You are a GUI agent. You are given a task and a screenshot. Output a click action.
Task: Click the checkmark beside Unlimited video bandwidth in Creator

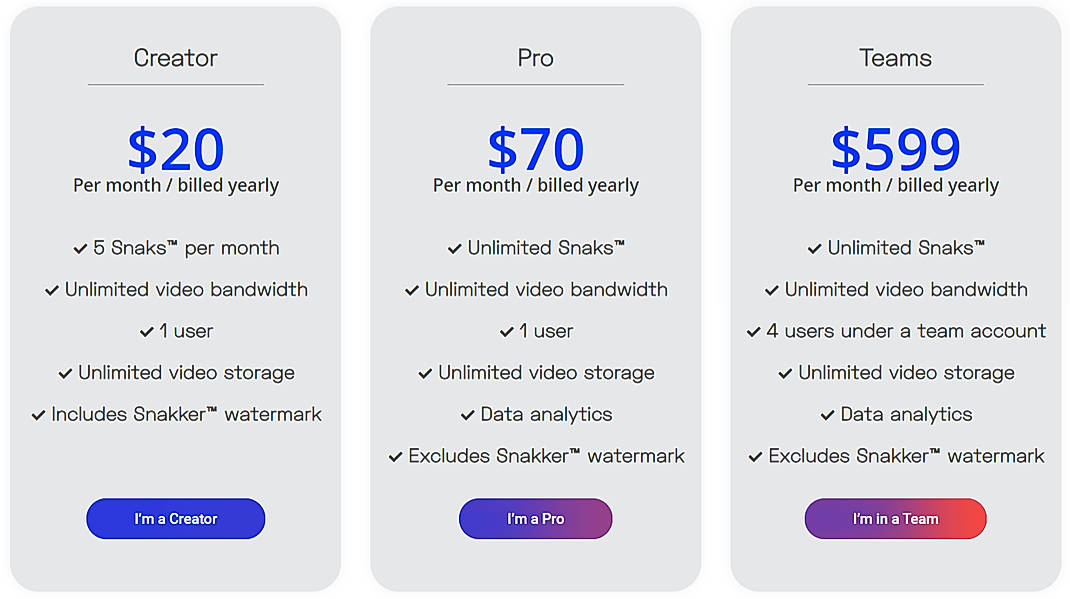tap(51, 290)
